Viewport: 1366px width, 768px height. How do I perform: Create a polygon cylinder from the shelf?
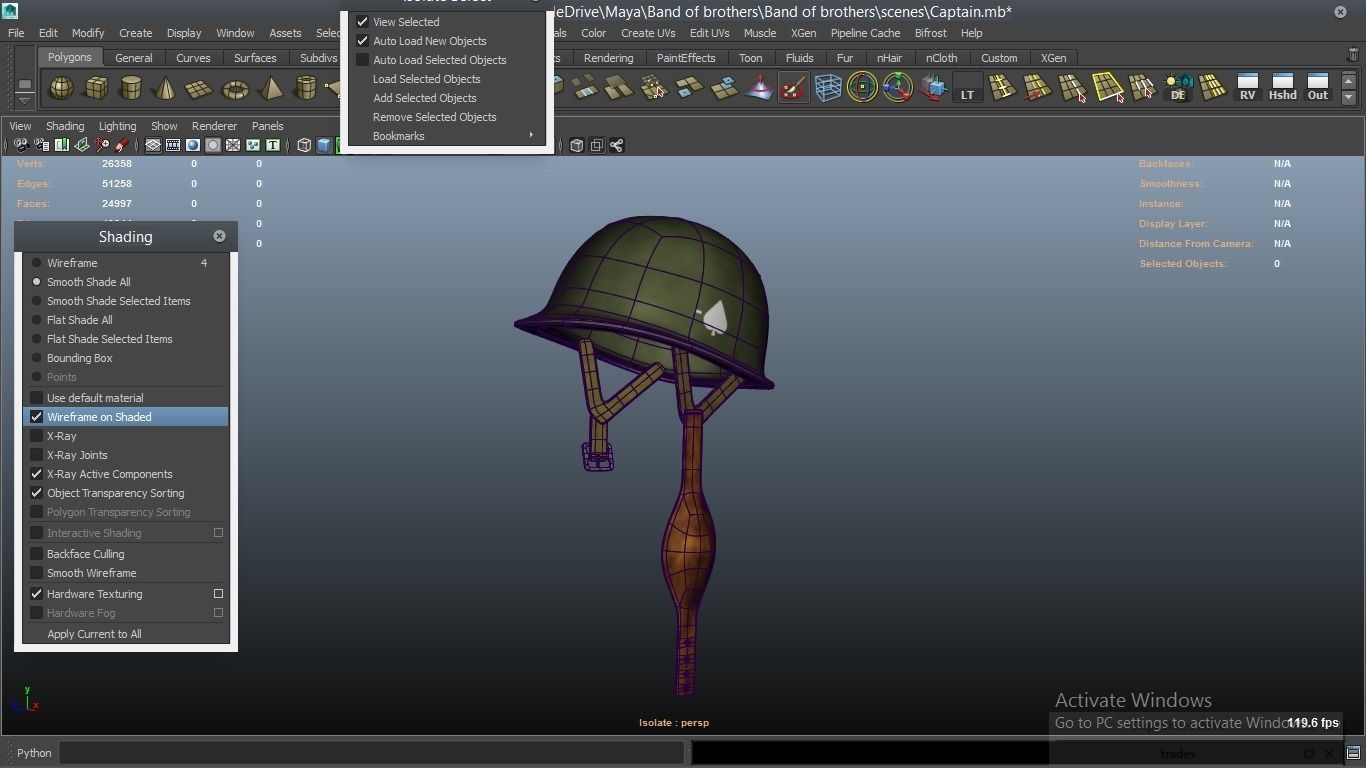click(x=131, y=89)
